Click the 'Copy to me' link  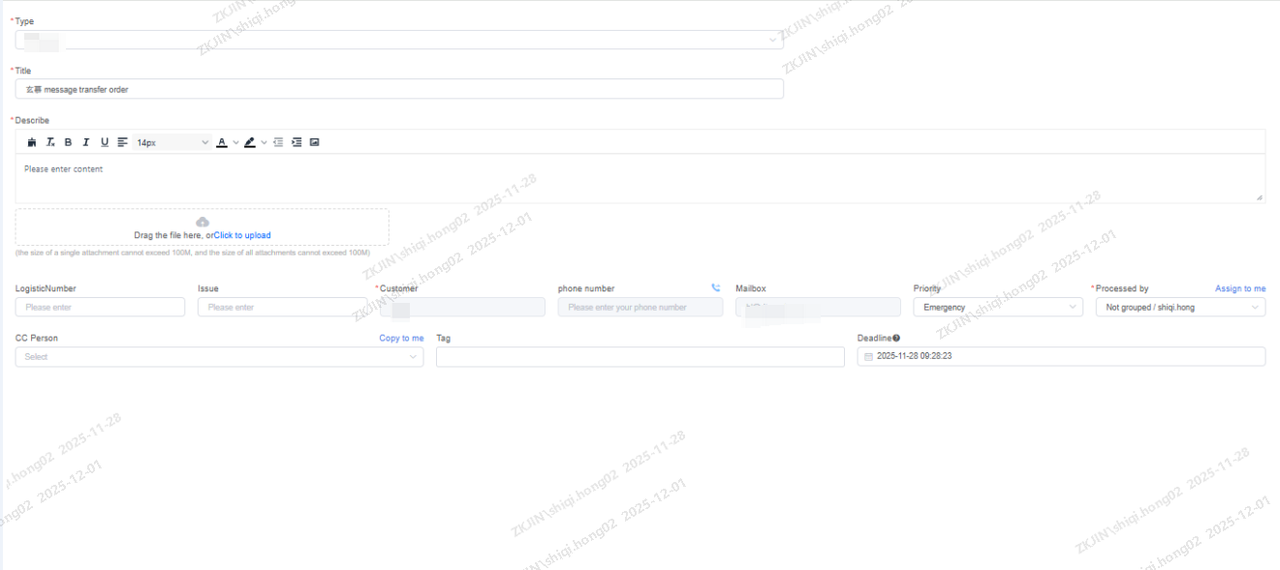401,338
